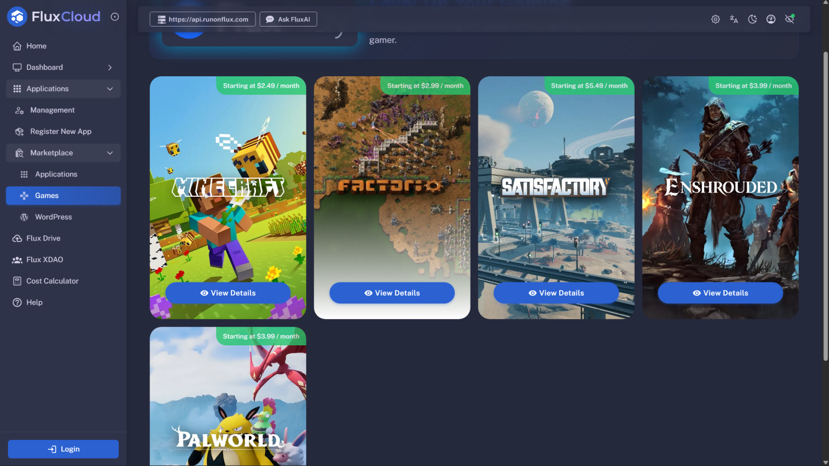This screenshot has width=829, height=466.
Task: Expand the Dashboard chevron arrow
Action: 110,68
